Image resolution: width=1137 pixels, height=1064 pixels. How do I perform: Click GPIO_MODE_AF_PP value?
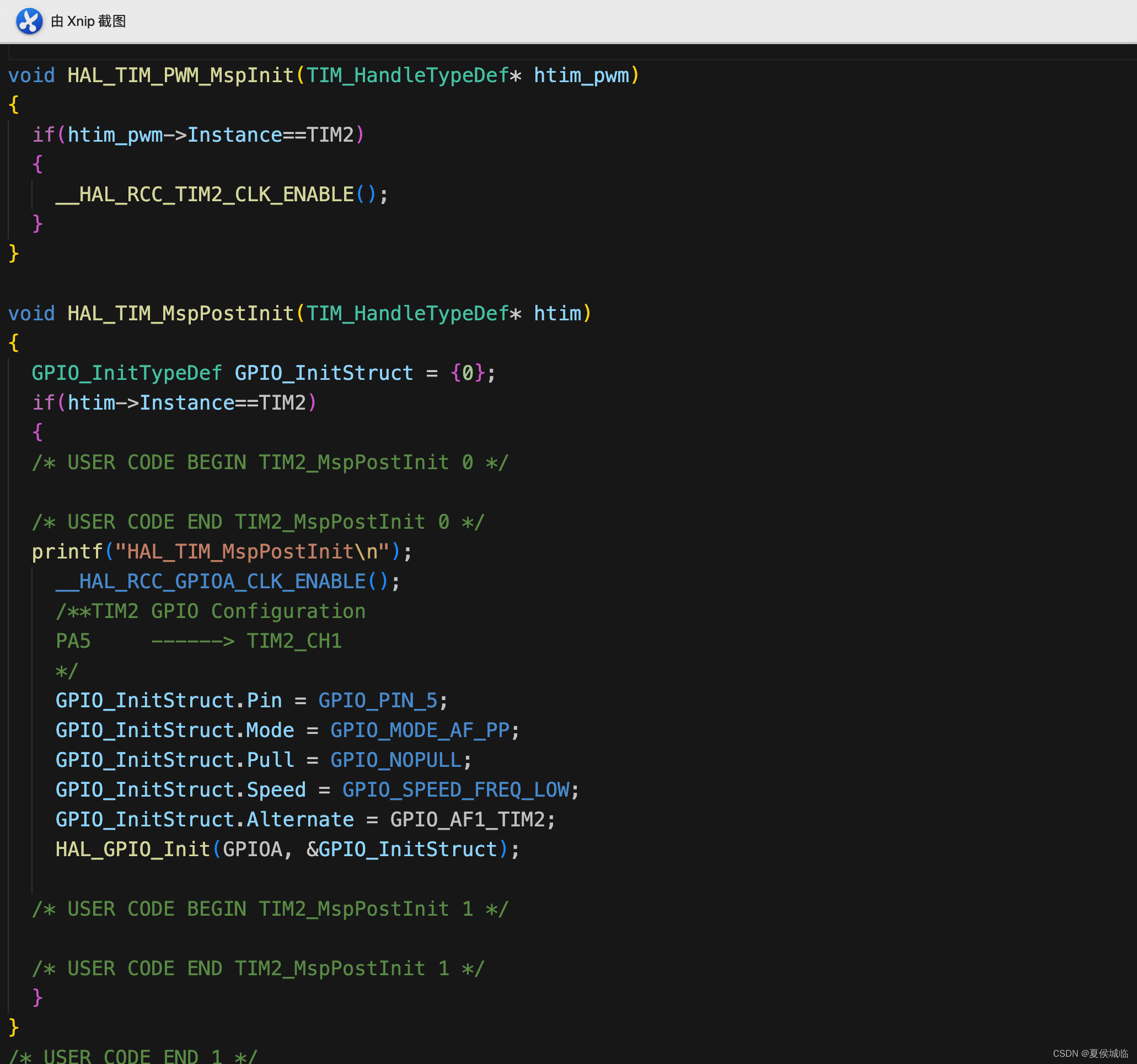pos(420,730)
